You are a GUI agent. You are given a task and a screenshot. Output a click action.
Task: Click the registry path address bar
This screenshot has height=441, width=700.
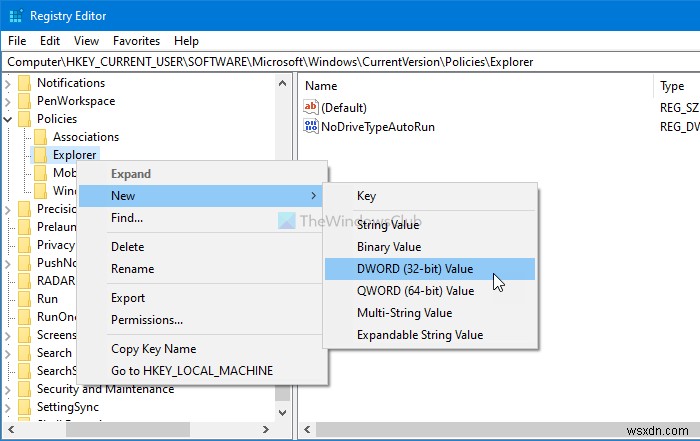(x=350, y=62)
